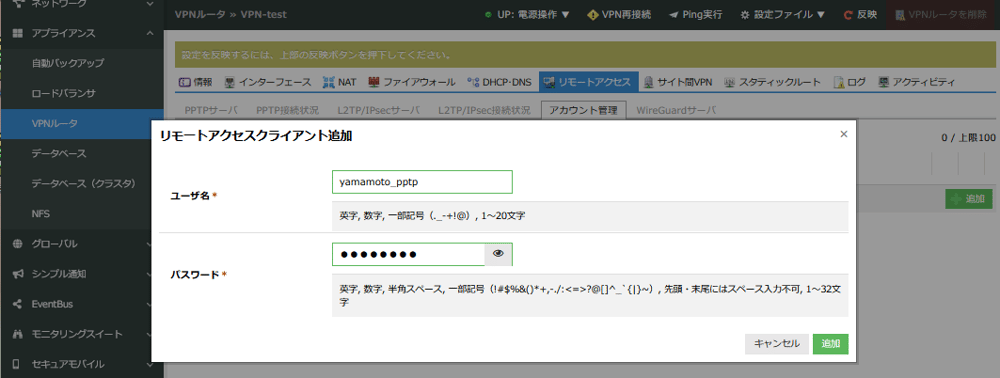The image size is (1000, 378).
Task: Click the megaphone icon beside シンプル通知
Action: (17, 274)
